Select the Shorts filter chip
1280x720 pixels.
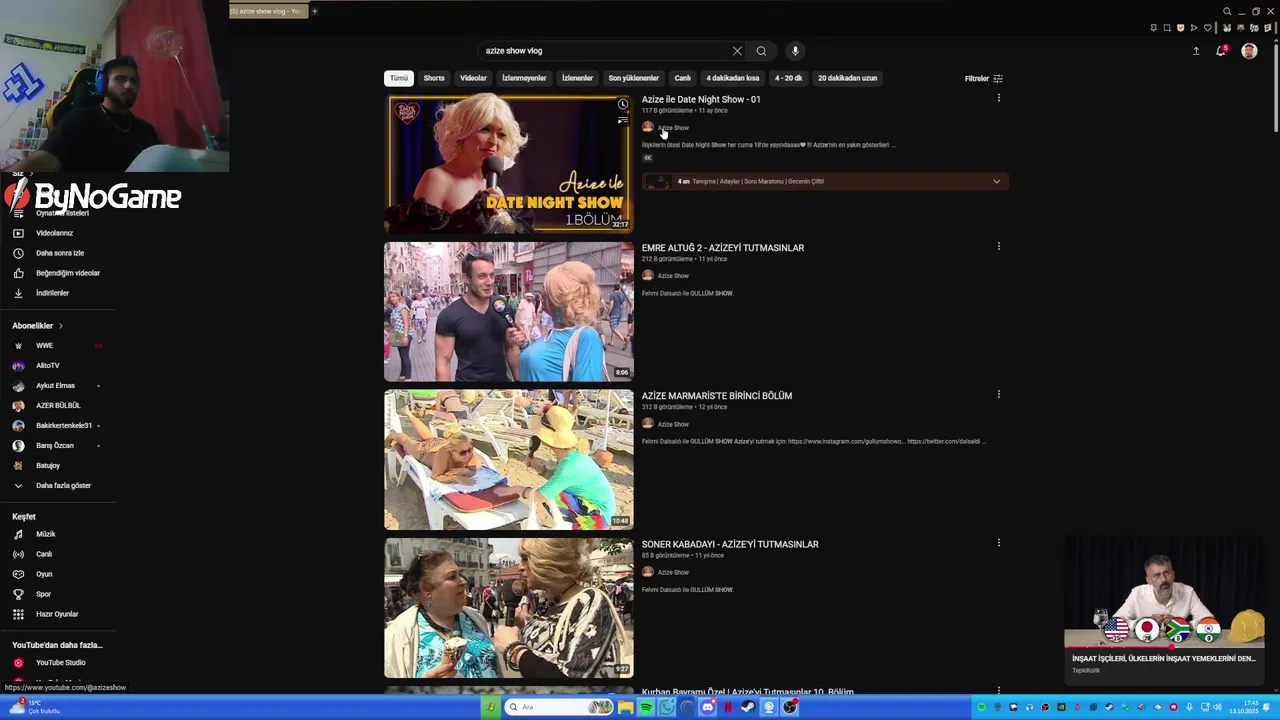click(434, 78)
